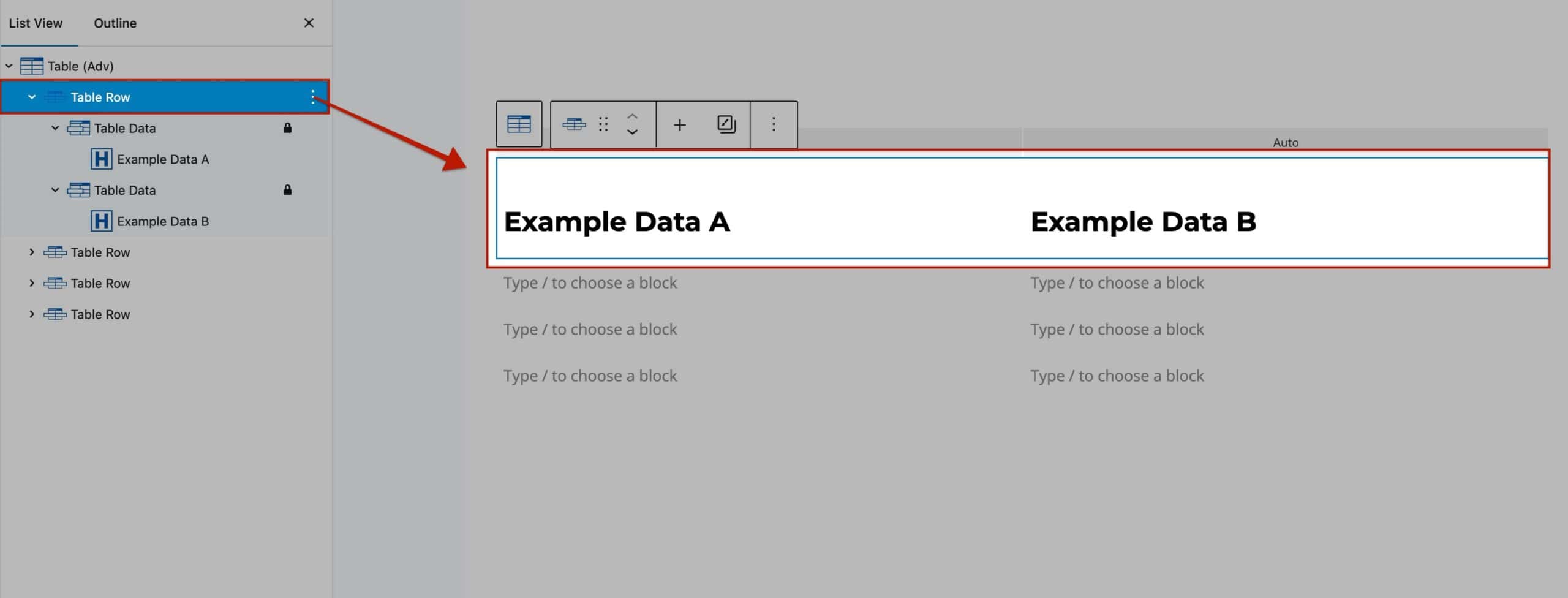1568x598 pixels.
Task: Select the Table (Adv) parent icon in block toolbar
Action: [x=519, y=124]
